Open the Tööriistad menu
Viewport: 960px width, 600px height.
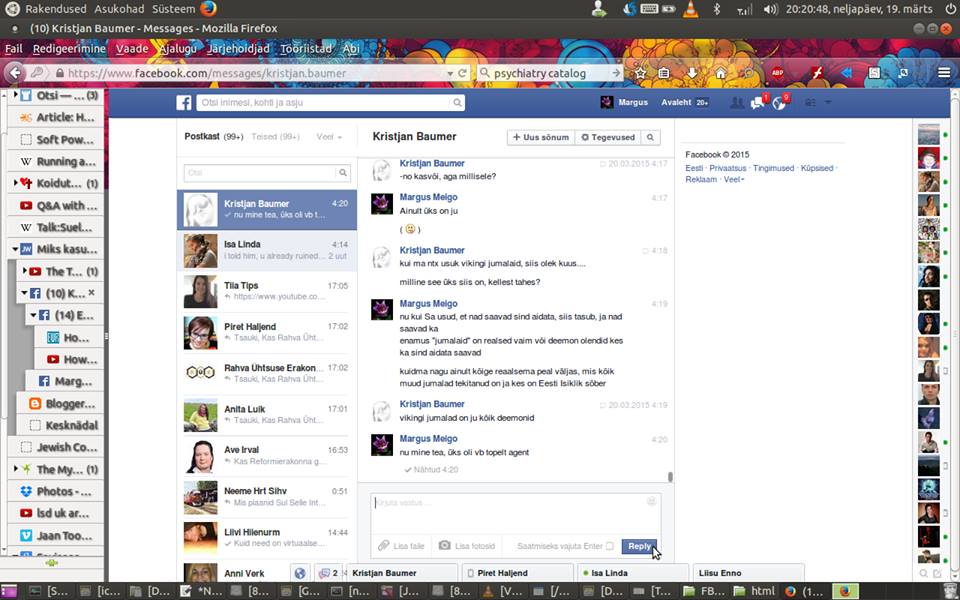[306, 48]
